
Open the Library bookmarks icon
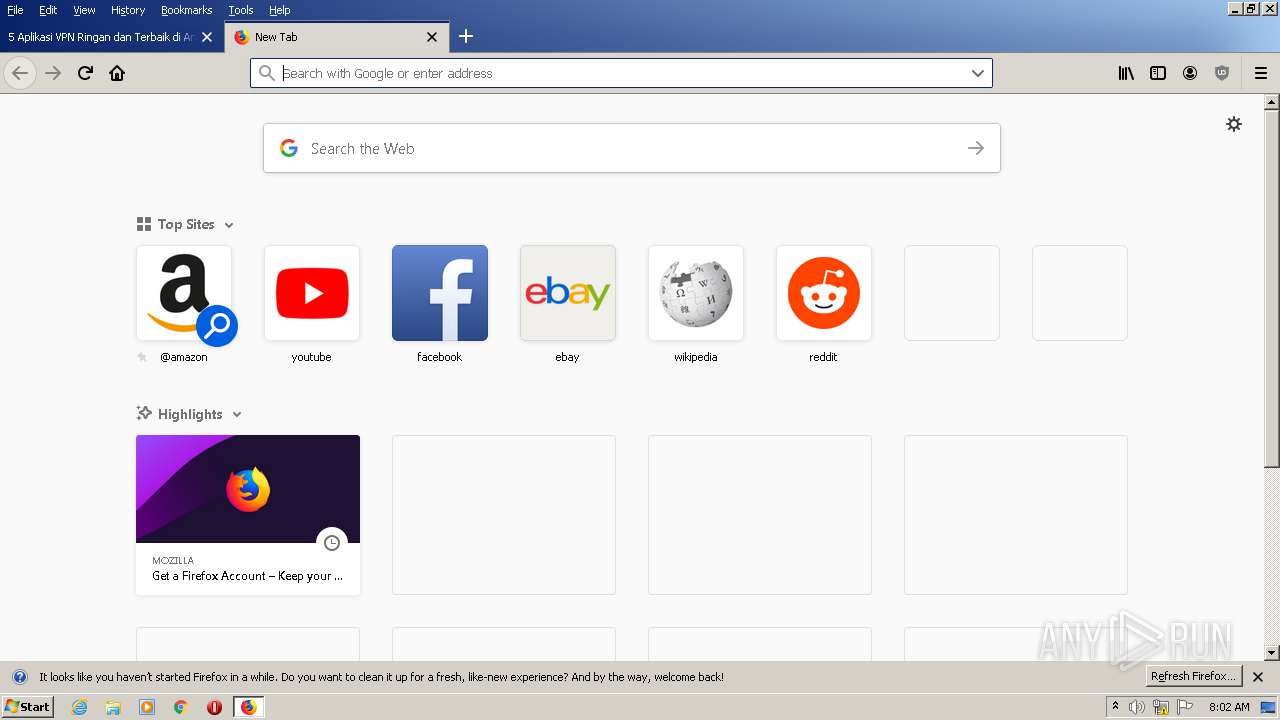click(1126, 73)
